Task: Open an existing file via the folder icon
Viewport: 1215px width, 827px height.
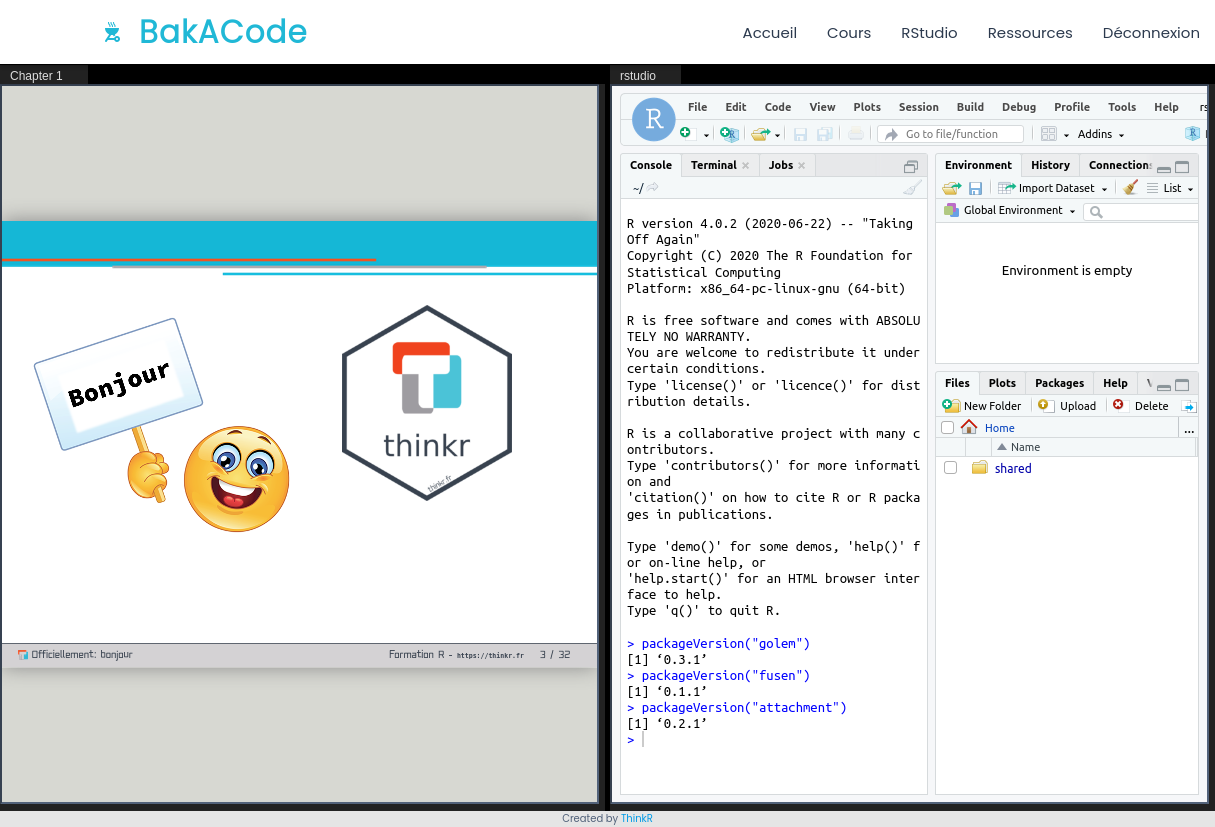Action: point(761,134)
